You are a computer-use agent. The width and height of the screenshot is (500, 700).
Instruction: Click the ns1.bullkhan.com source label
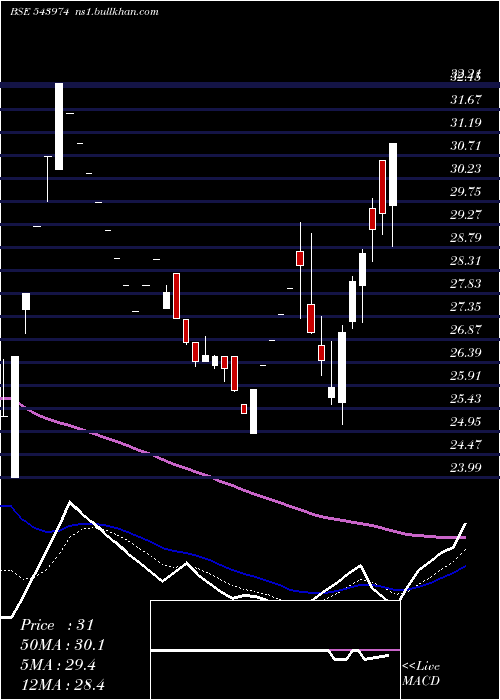(117, 12)
